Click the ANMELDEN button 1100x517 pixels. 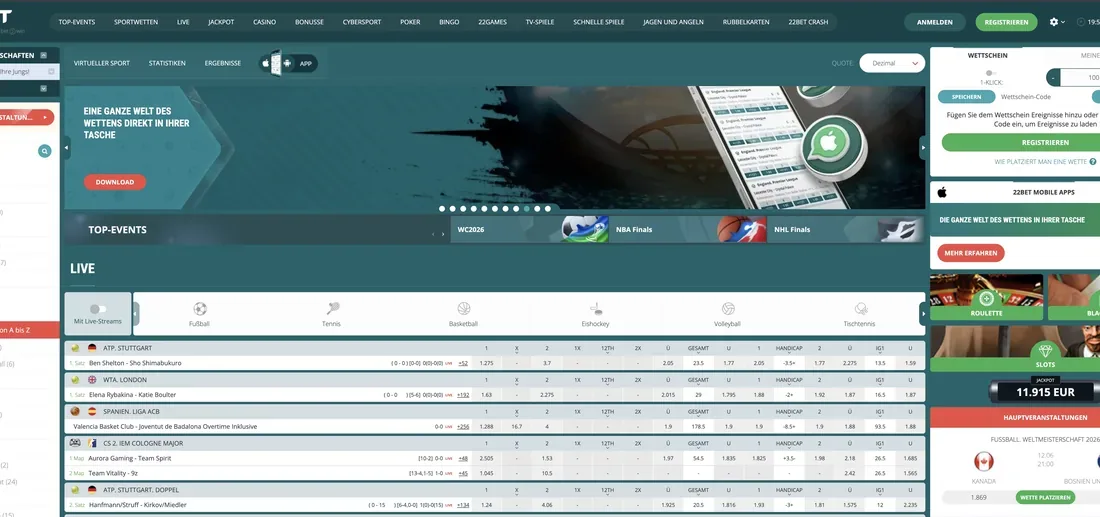click(934, 22)
